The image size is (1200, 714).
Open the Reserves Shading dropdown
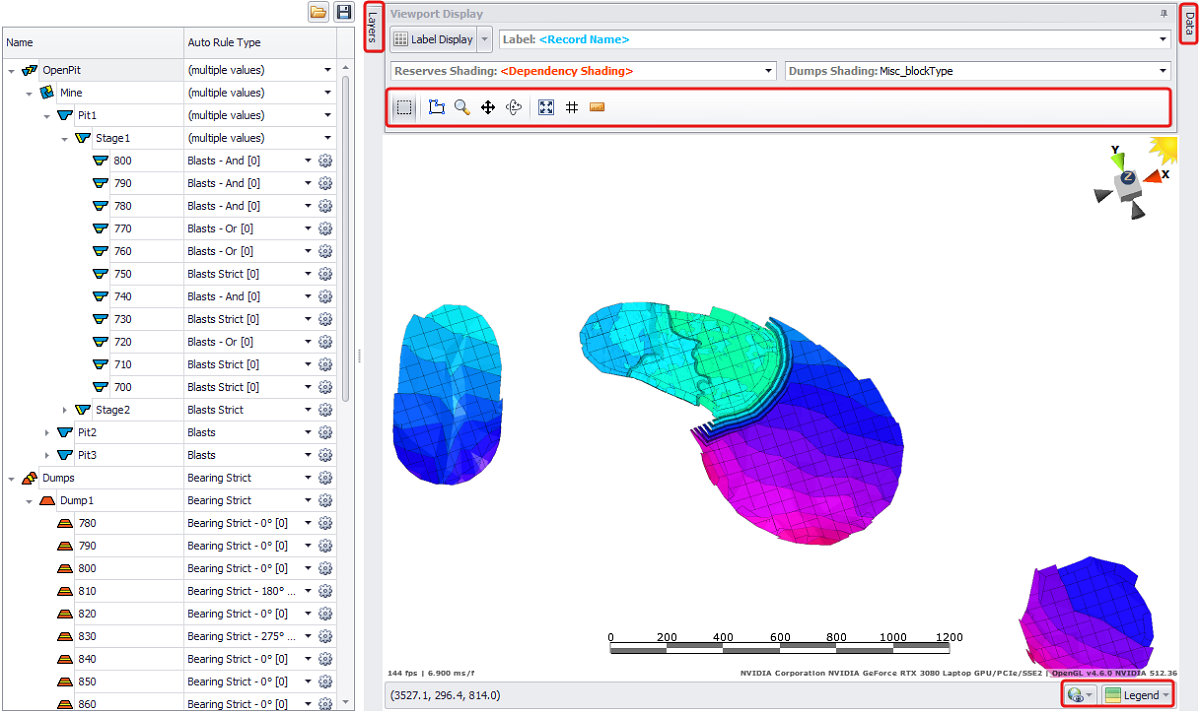768,72
